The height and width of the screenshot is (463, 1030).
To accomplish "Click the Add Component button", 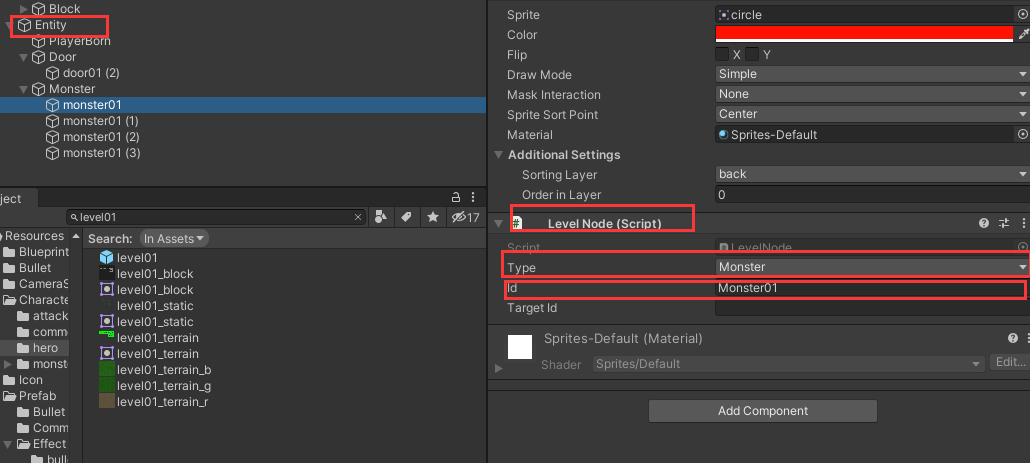I will 762,411.
